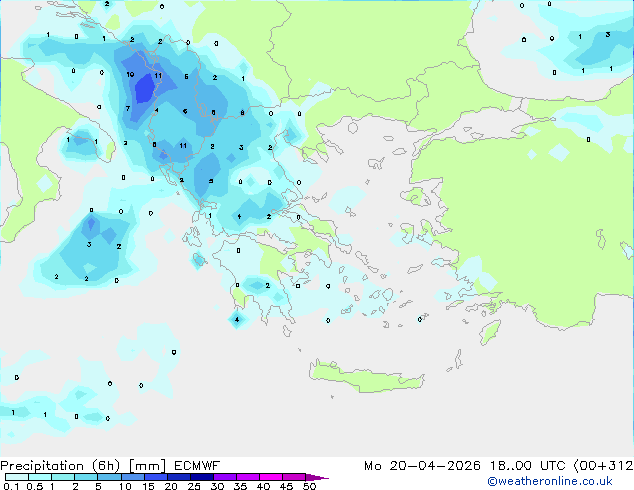Click the "50" legend scale label
The width and height of the screenshot is (634, 490).
[x=309, y=486]
